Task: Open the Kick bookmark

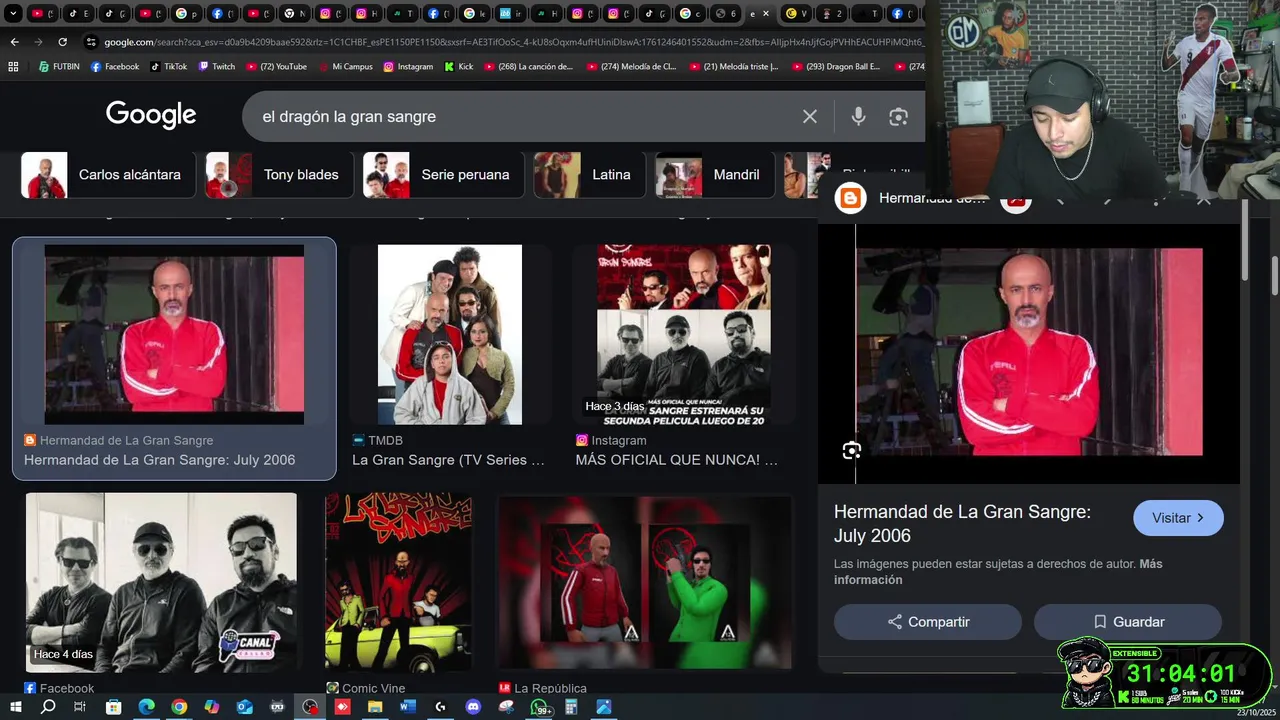Action: coord(459,67)
